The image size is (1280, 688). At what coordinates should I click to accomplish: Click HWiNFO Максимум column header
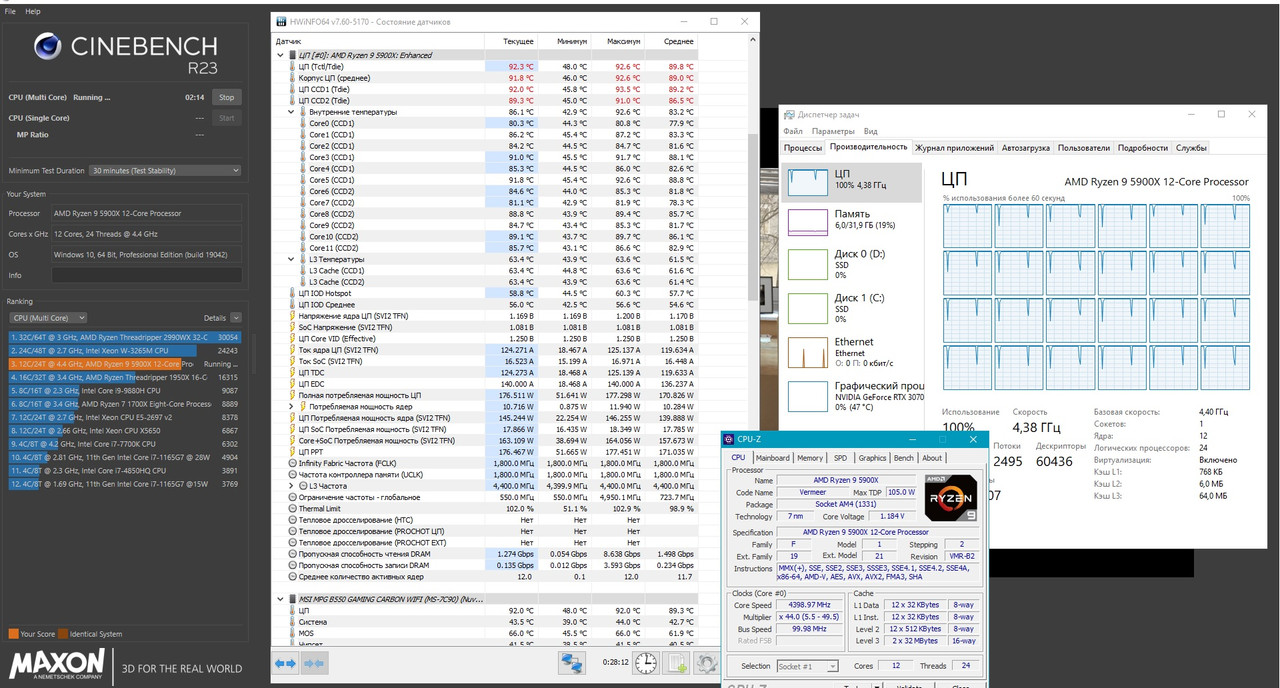coord(617,42)
